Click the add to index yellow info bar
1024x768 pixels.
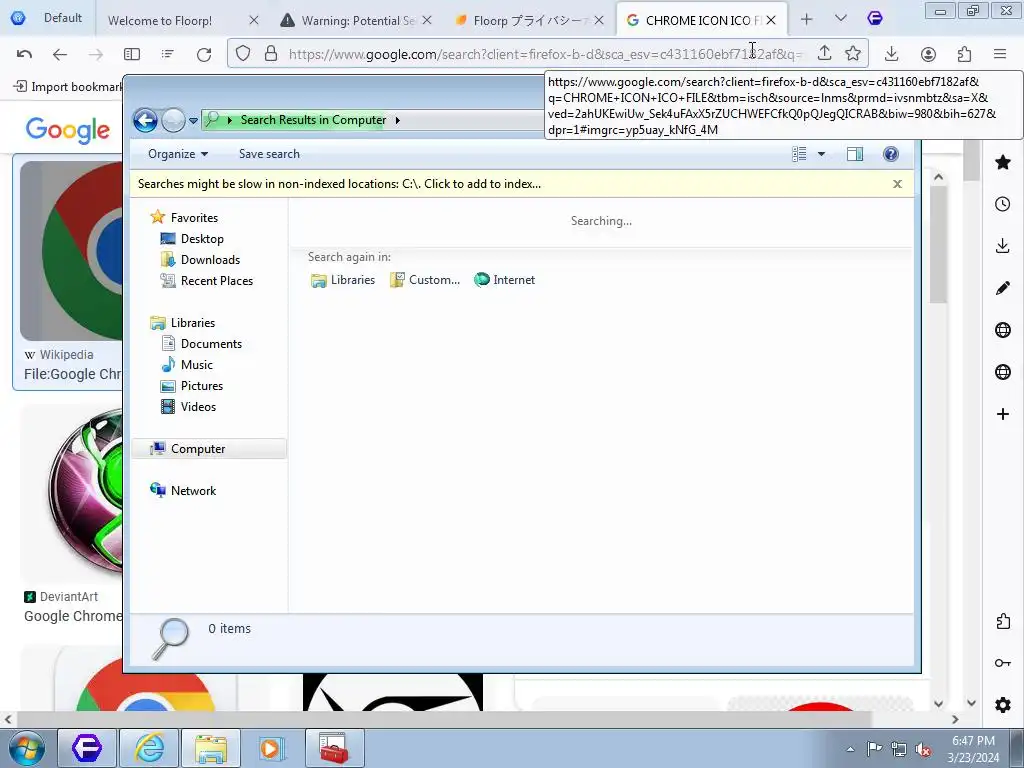pyautogui.click(x=339, y=184)
